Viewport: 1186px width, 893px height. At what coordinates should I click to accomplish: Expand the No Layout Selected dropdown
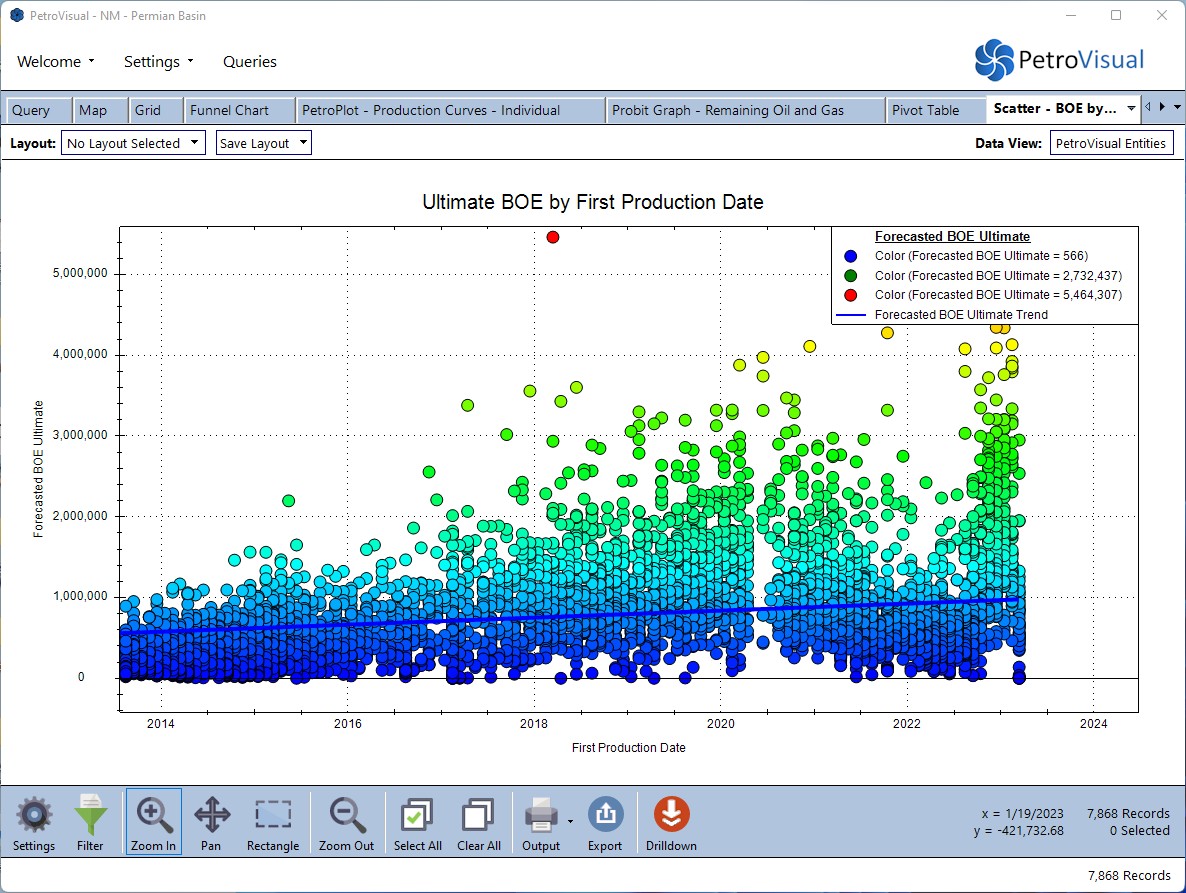pyautogui.click(x=133, y=143)
